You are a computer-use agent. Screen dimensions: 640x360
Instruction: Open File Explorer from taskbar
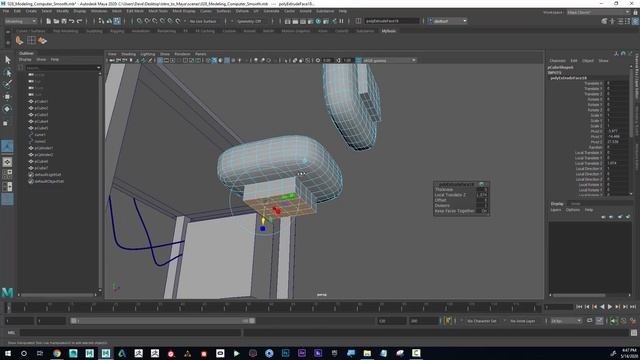367,353
